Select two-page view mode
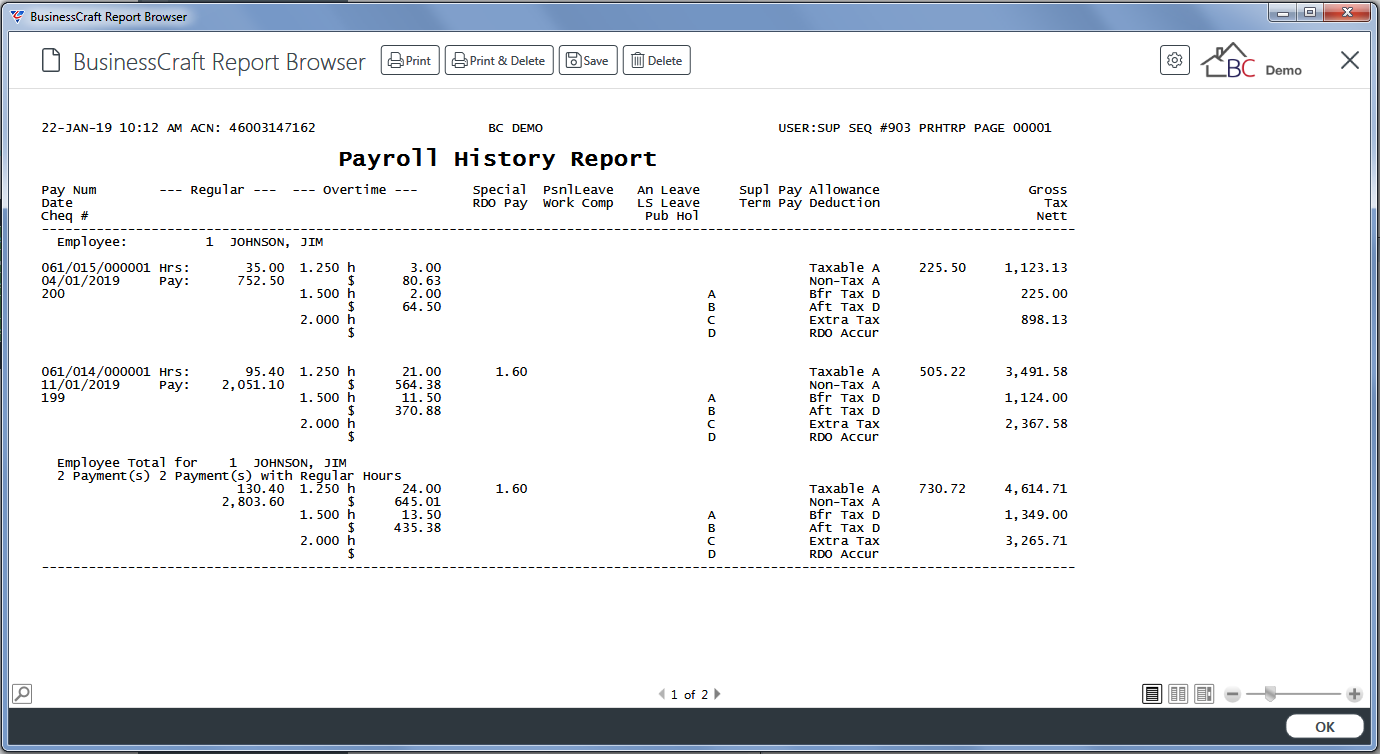 (1178, 694)
